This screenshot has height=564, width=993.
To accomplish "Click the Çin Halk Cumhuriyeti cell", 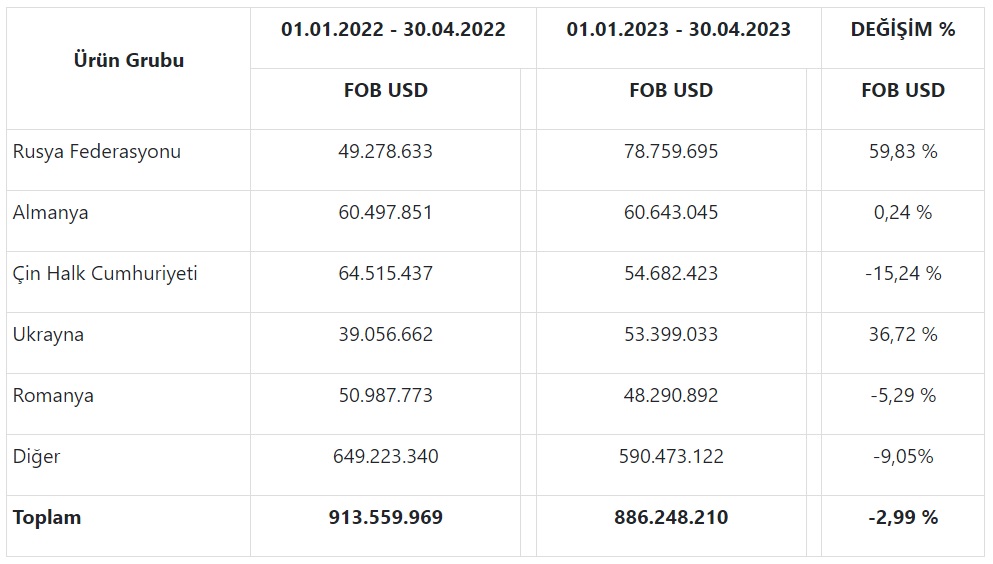I will (105, 273).
